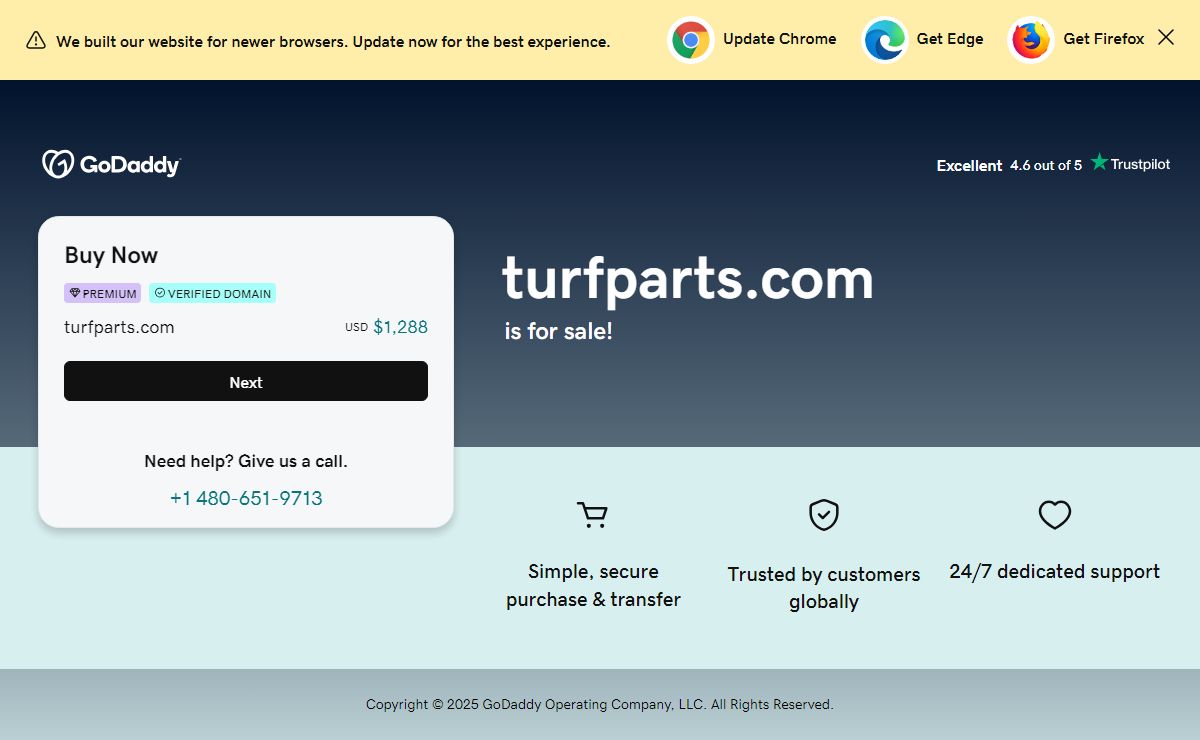Click the Firefox logo icon
This screenshot has height=740, width=1200.
[x=1031, y=40]
